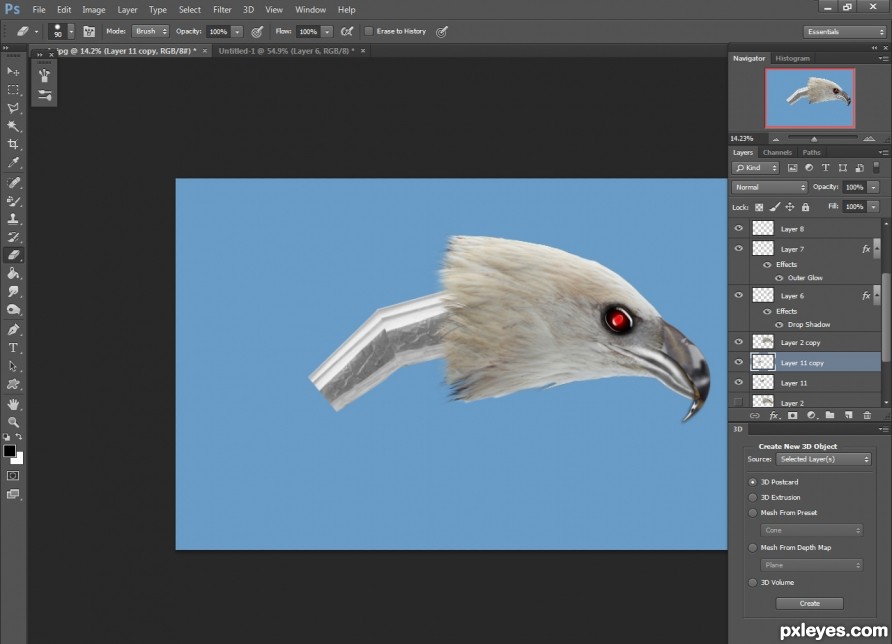
Task: Change the screen mode
Action: point(13,494)
